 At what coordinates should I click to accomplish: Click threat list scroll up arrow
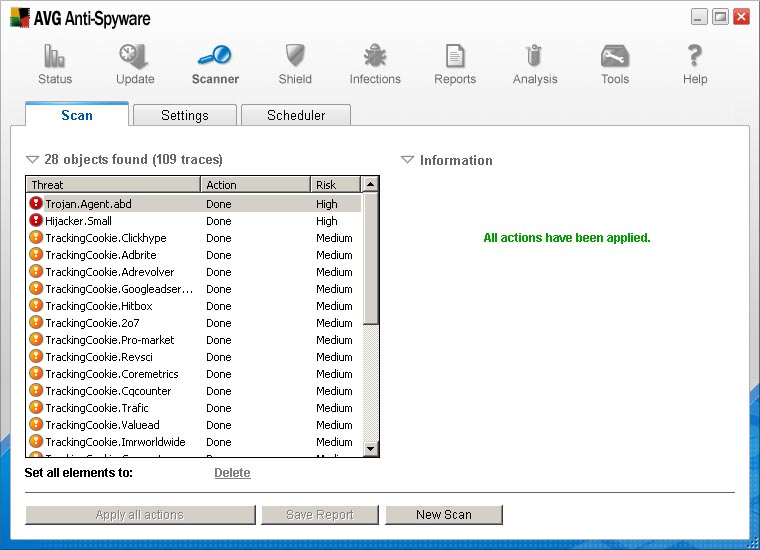coord(370,185)
